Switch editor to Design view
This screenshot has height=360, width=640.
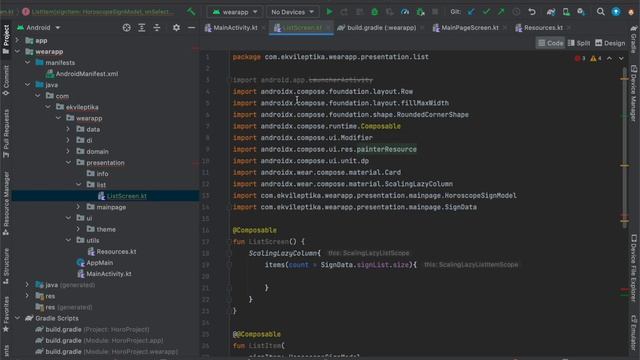(x=610, y=43)
